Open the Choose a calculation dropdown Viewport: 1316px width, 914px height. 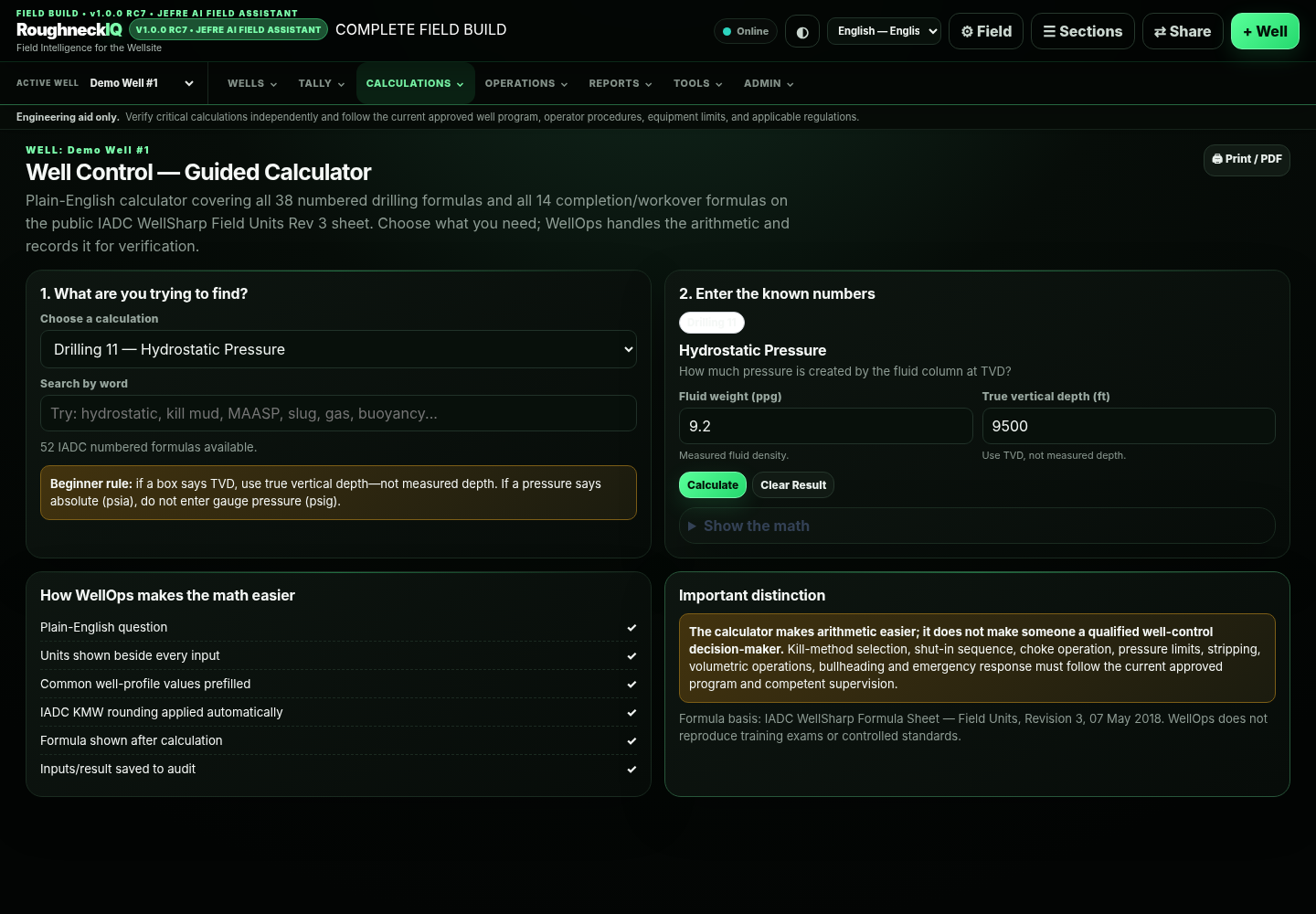click(338, 349)
